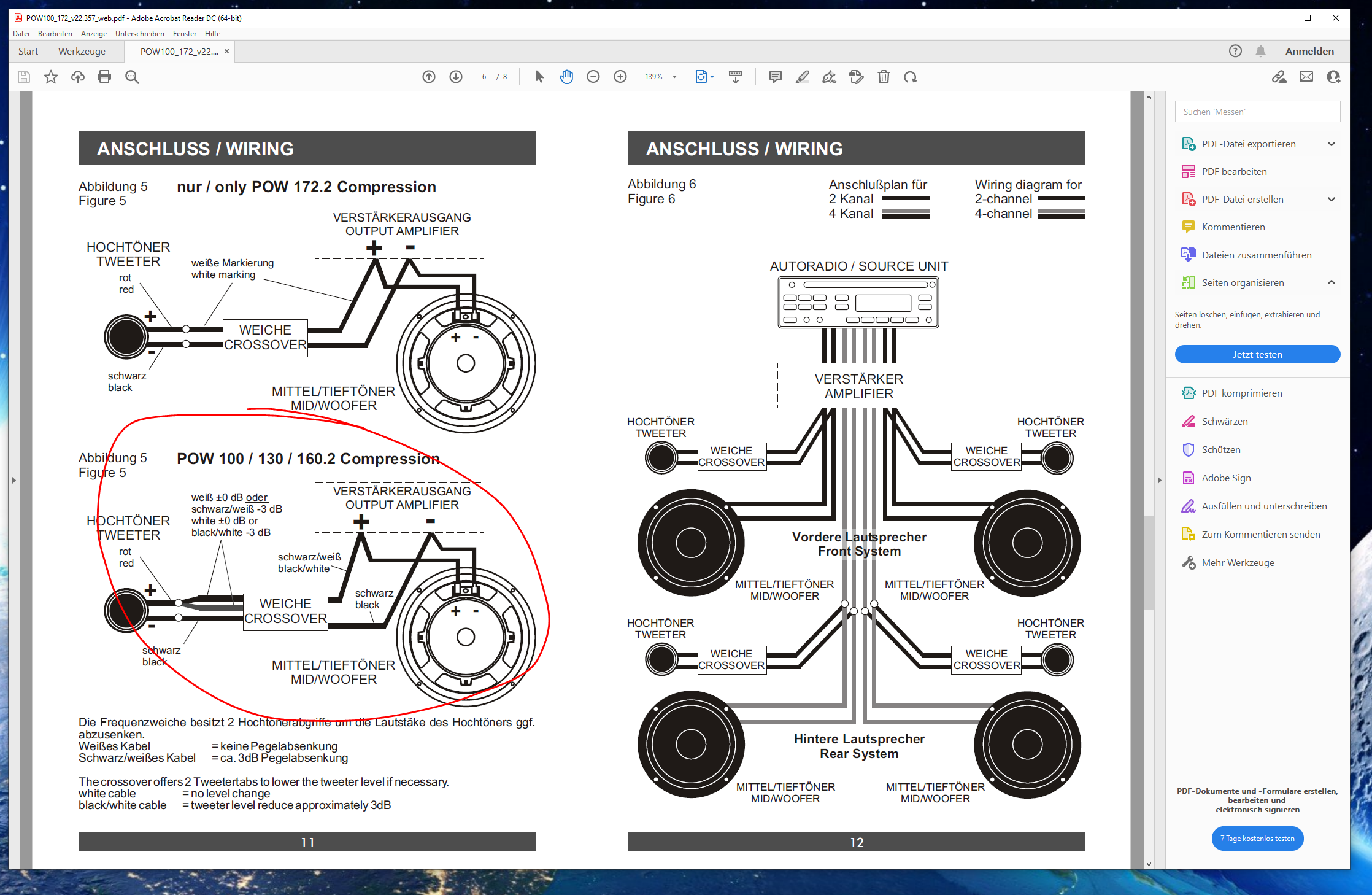
Task: Expand PDF-Datei exportieren options
Action: 1331,144
